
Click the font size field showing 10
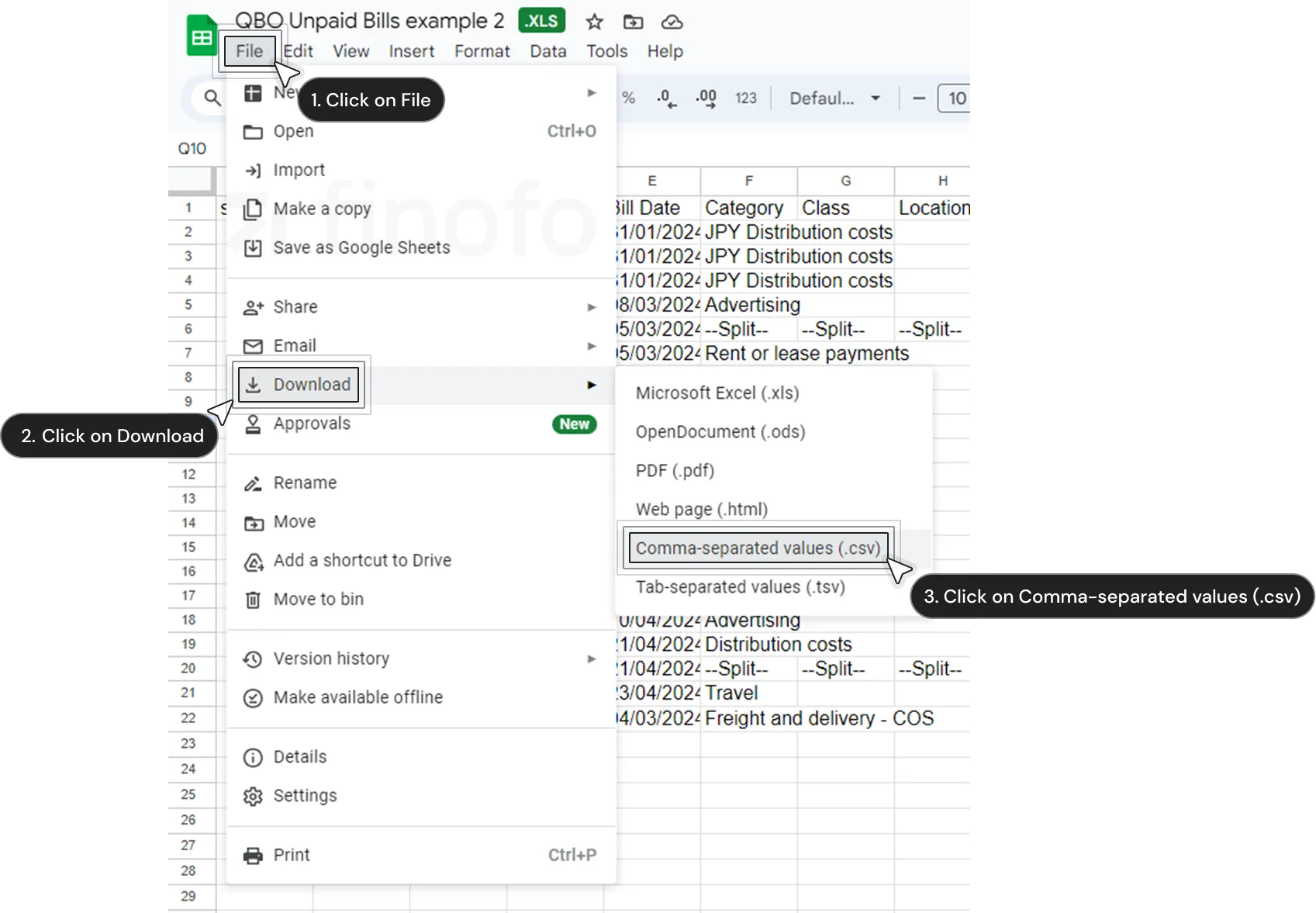click(x=955, y=99)
